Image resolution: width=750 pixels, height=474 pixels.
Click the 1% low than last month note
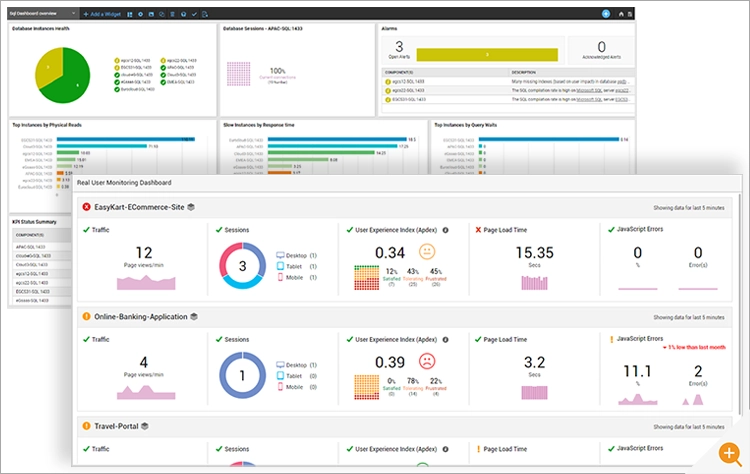(x=694, y=347)
